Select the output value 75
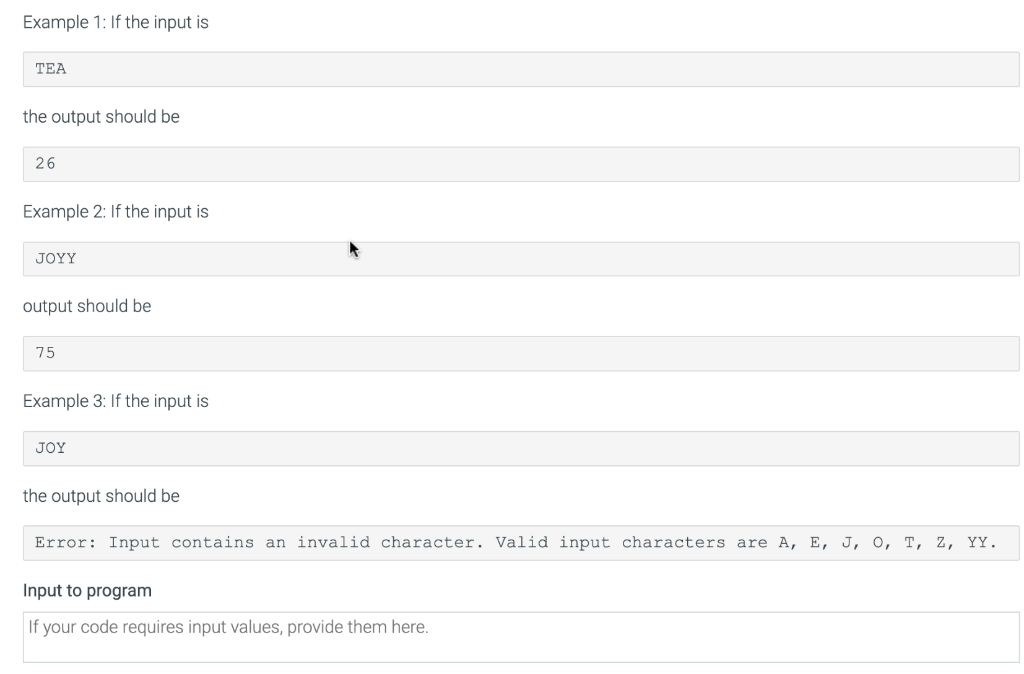 [x=45, y=353]
